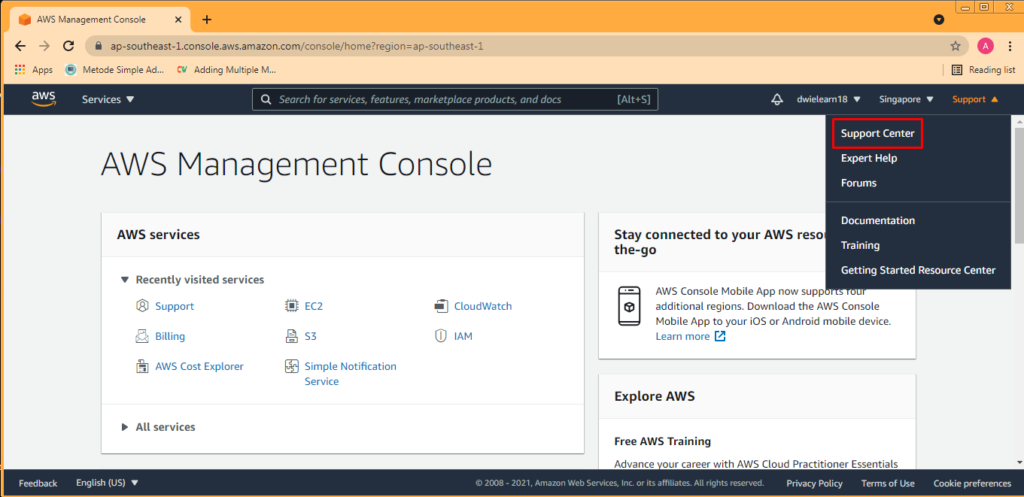Open the Chrome three-dot menu
The image size is (1024, 497).
pos(1010,46)
